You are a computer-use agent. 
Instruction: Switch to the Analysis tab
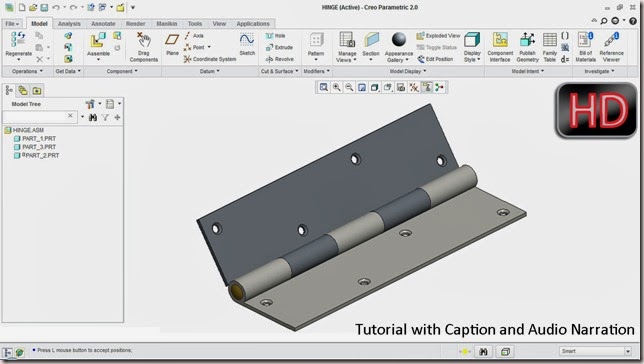tap(69, 24)
